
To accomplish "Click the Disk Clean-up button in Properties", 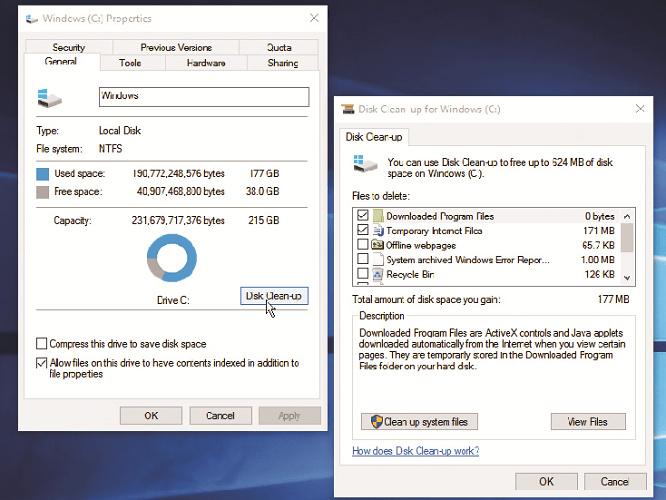I will pos(274,296).
